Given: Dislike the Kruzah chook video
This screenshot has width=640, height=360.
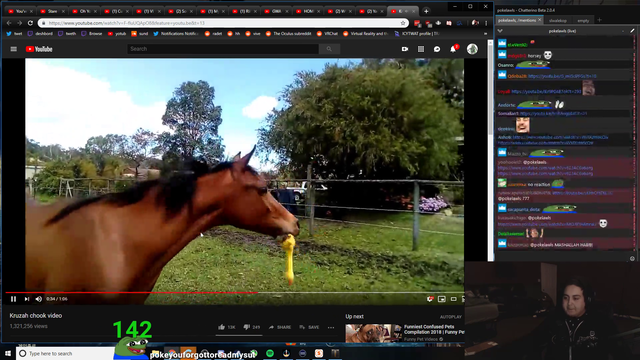Looking at the screenshot, I should point(251,327).
